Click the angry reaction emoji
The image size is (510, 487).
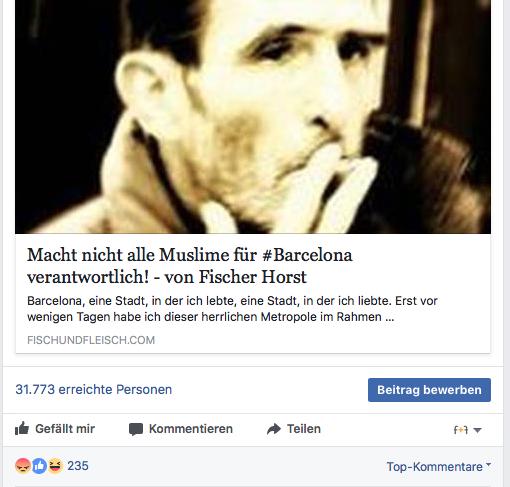pos(23,466)
